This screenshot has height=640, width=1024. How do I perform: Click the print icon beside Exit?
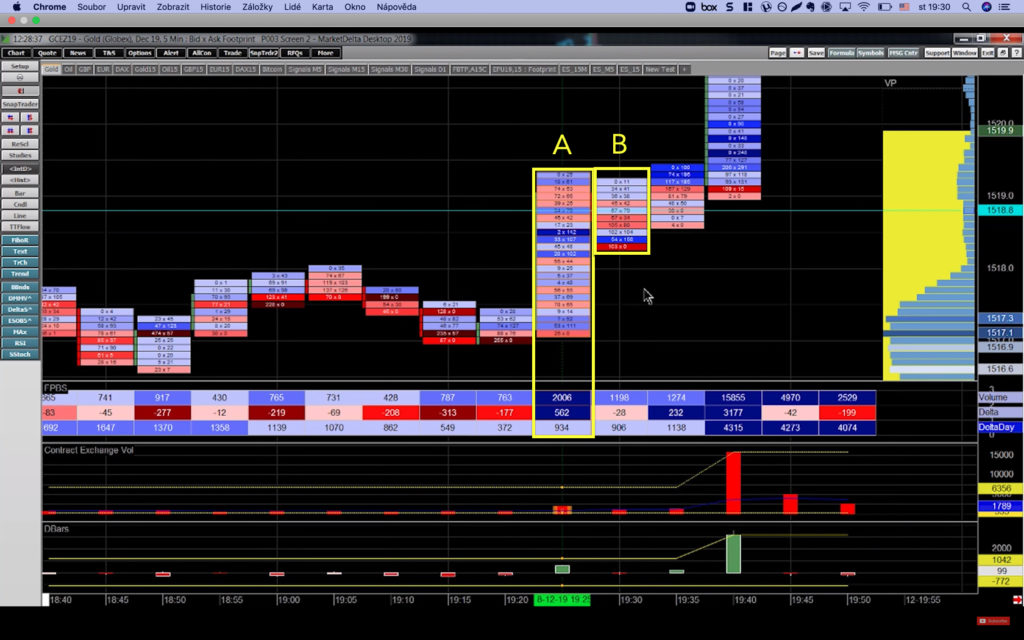point(1003,52)
